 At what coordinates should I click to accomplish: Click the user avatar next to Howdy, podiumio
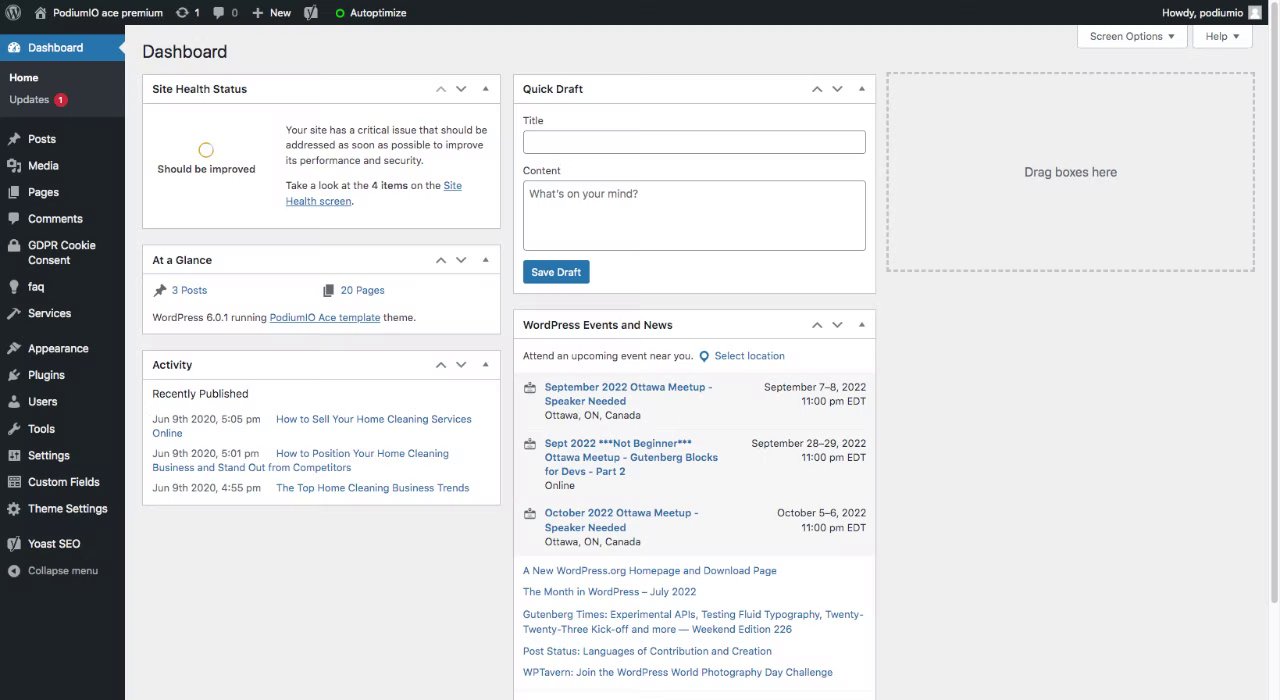[1255, 13]
